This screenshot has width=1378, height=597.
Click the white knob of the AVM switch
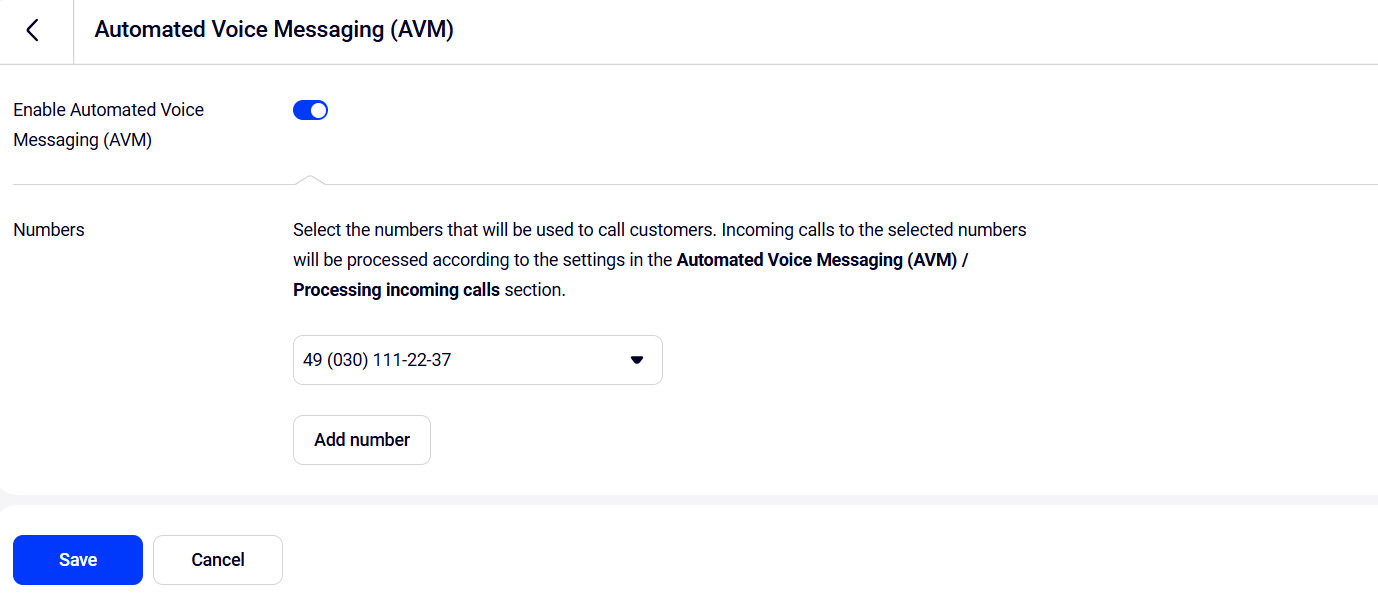click(x=318, y=110)
